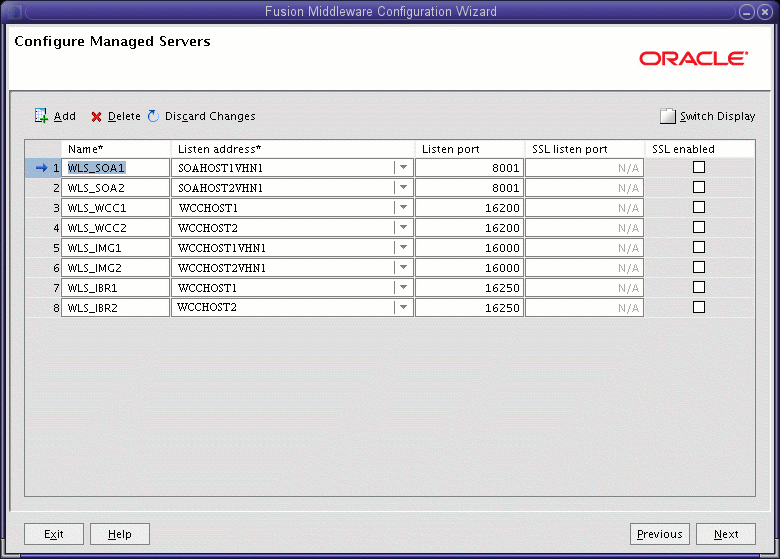Click listen port 8001 for WLS_SOA2

click(470, 188)
